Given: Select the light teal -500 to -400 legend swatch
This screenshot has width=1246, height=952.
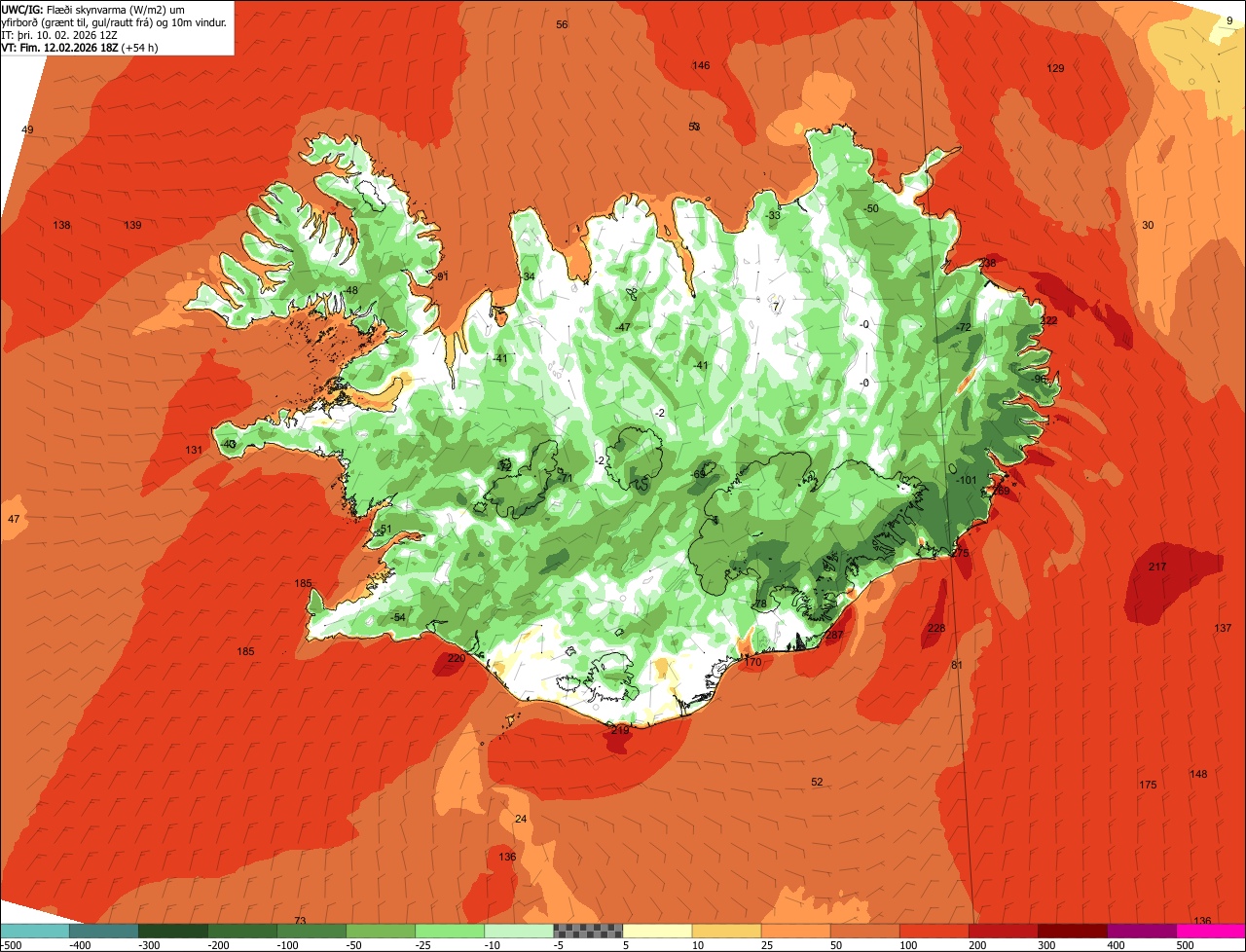Looking at the screenshot, I should click(x=35, y=931).
